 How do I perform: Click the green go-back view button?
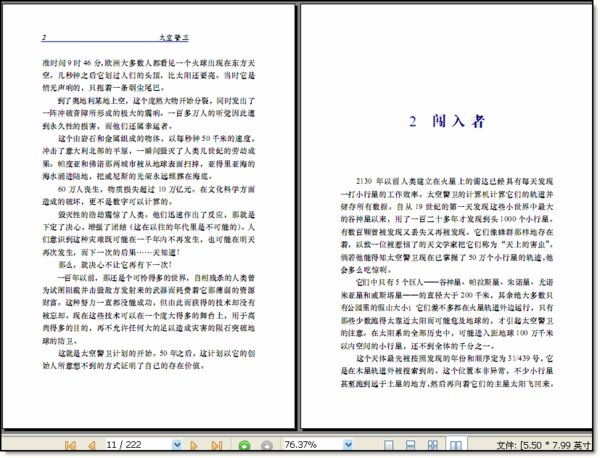click(x=244, y=446)
